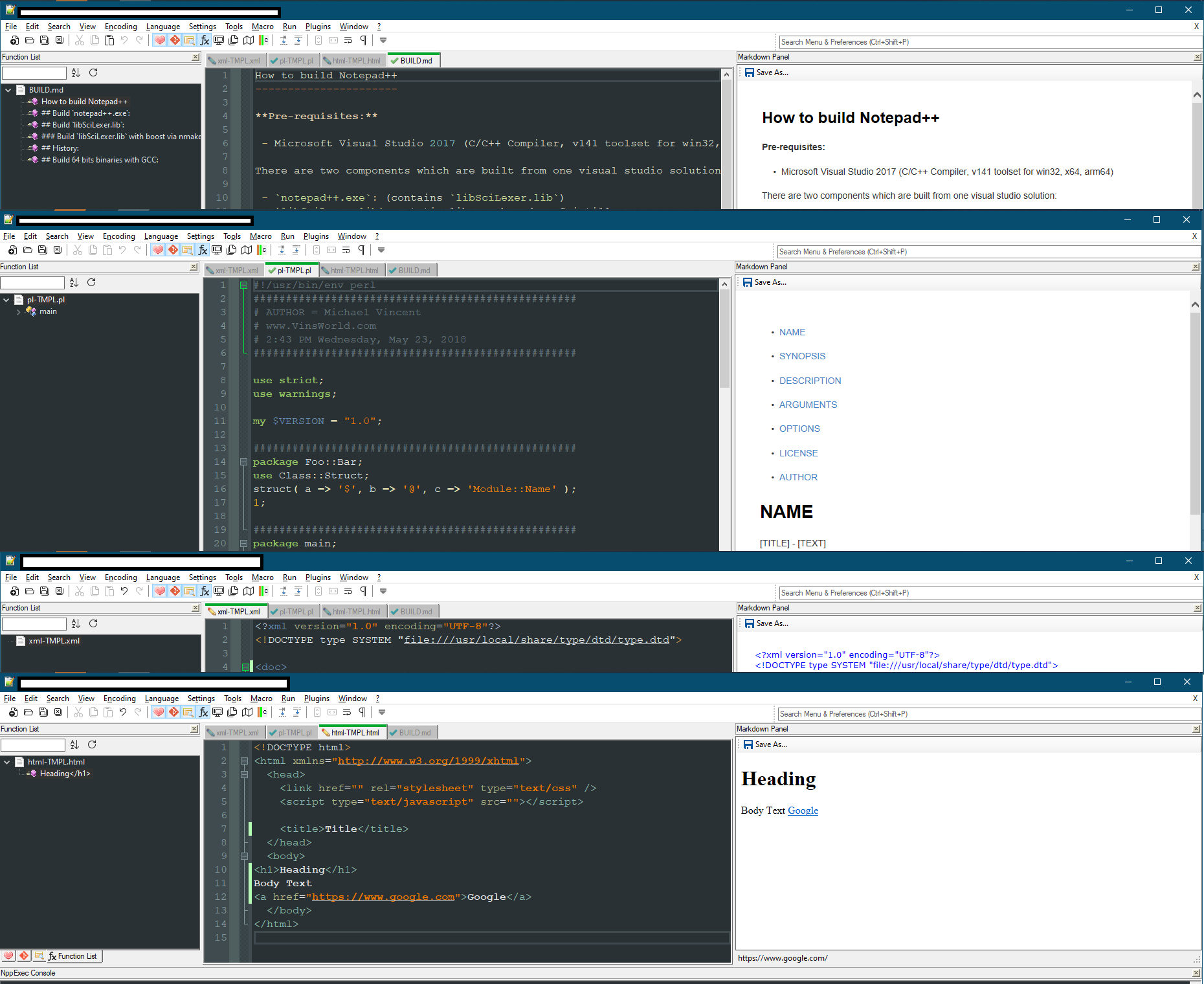Image resolution: width=1204 pixels, height=984 pixels.
Task: Click New file icon in BUILD.md window
Action: 14,40
